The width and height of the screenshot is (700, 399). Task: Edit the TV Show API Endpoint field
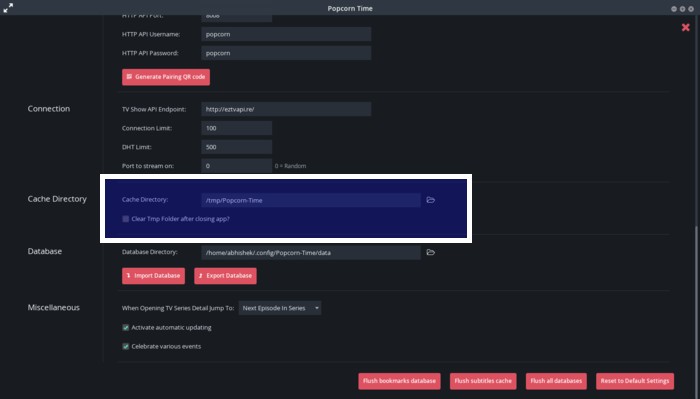tap(286, 109)
